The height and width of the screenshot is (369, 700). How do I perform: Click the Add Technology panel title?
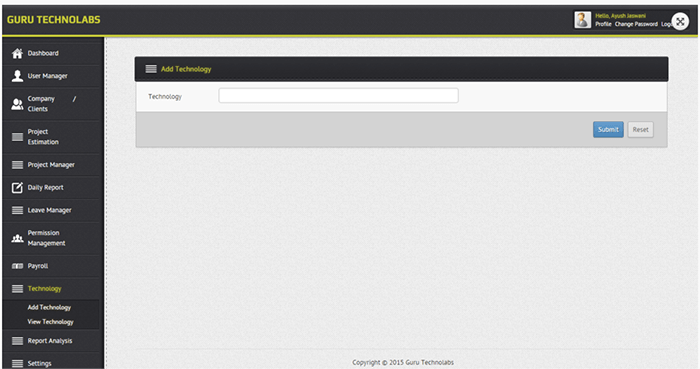coord(186,69)
